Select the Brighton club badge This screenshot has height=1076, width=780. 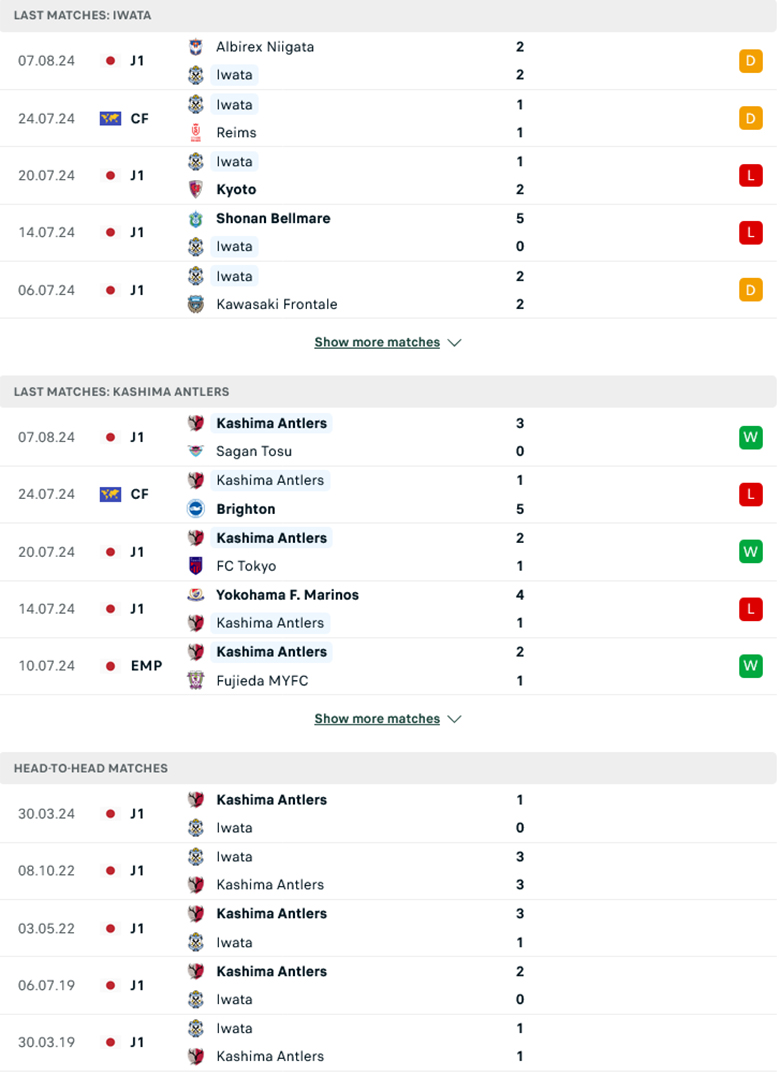tap(196, 509)
